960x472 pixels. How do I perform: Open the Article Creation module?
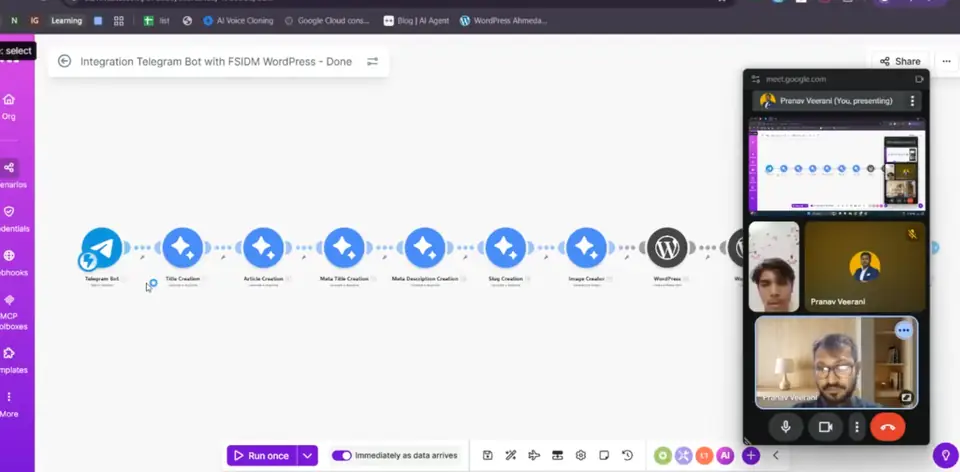(263, 247)
